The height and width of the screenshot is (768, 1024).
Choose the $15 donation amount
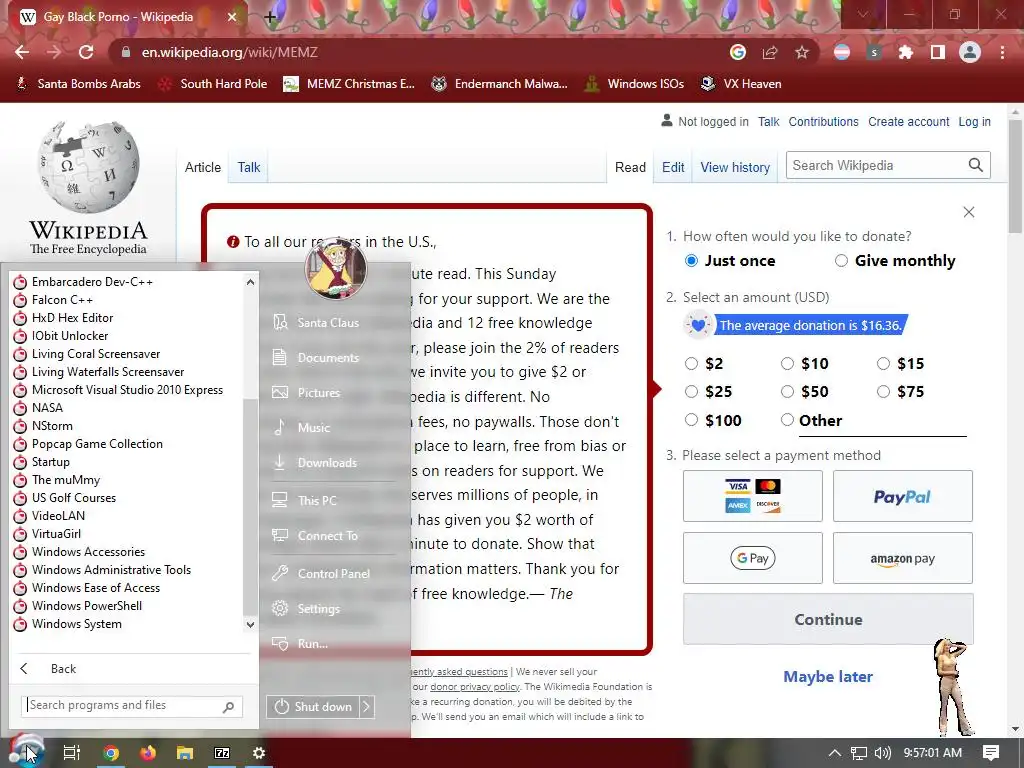point(884,363)
